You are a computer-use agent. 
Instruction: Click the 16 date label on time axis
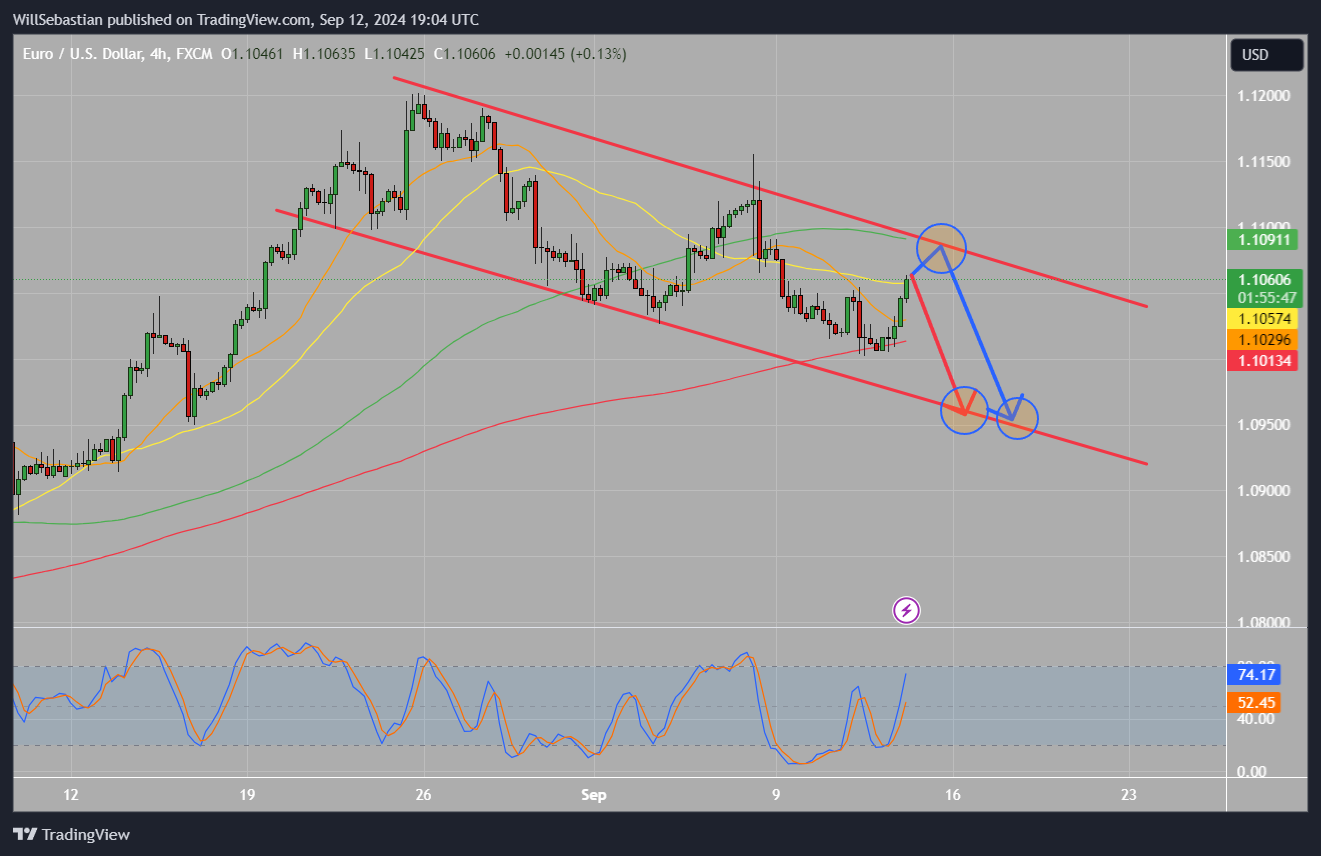point(953,795)
